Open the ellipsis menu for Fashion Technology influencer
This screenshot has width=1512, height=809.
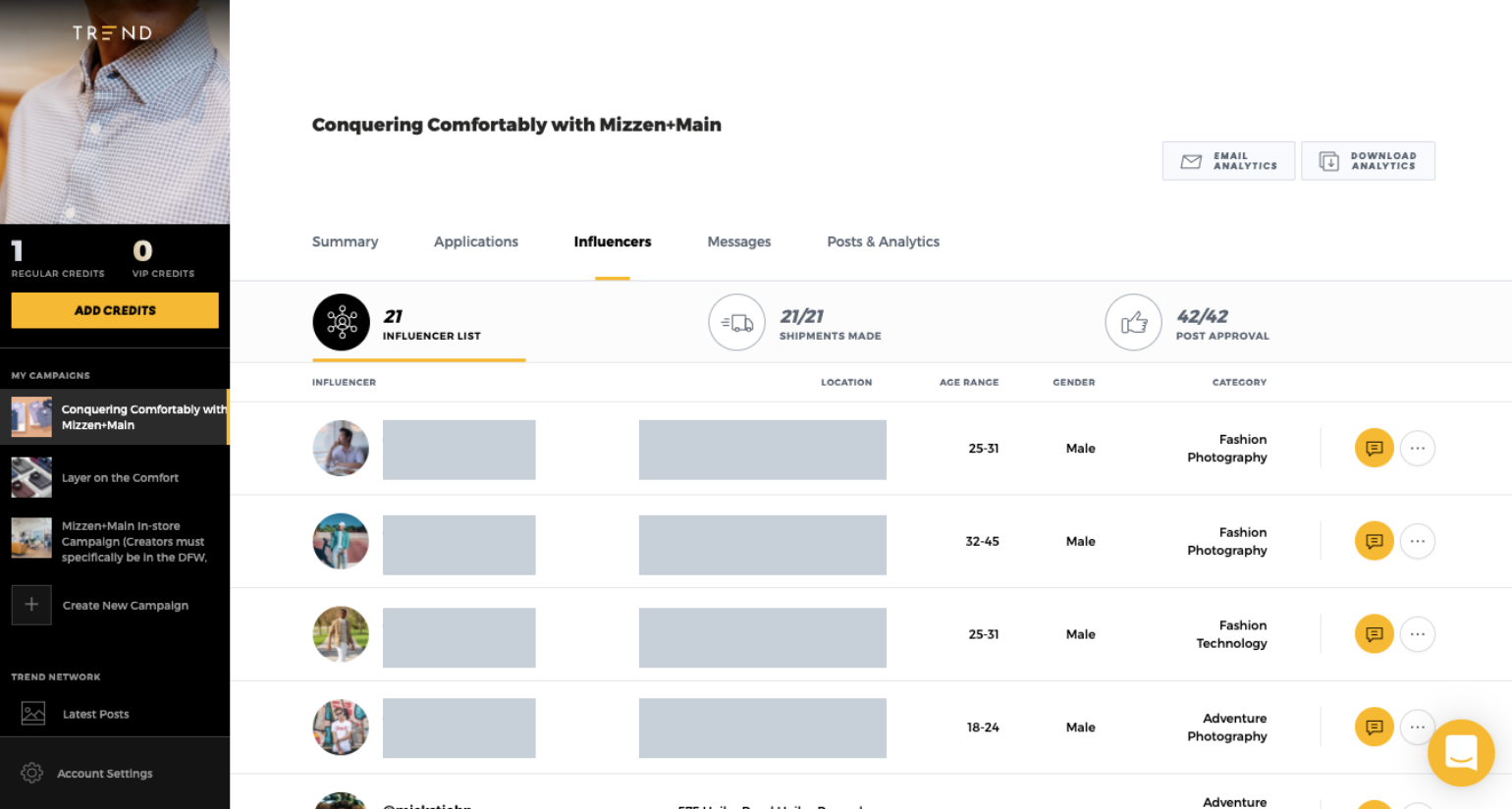pos(1417,634)
